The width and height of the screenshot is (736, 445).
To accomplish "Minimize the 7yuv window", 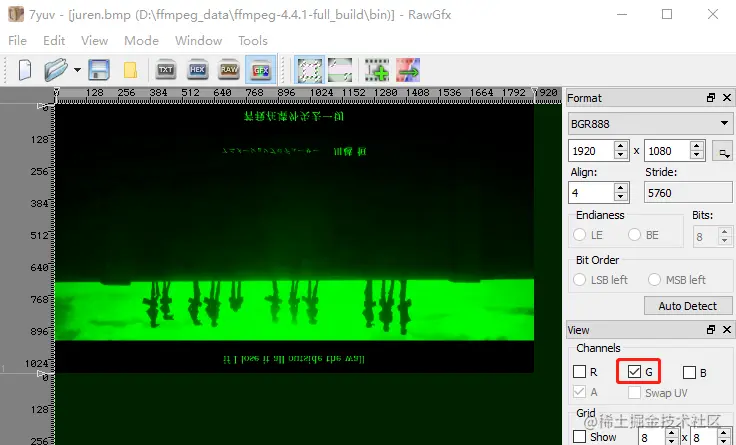I will click(x=622, y=15).
